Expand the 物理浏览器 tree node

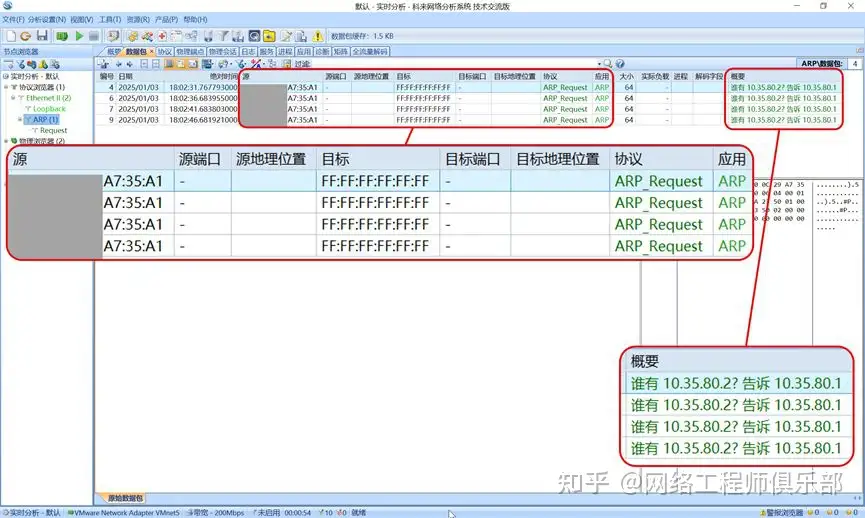pos(6,141)
